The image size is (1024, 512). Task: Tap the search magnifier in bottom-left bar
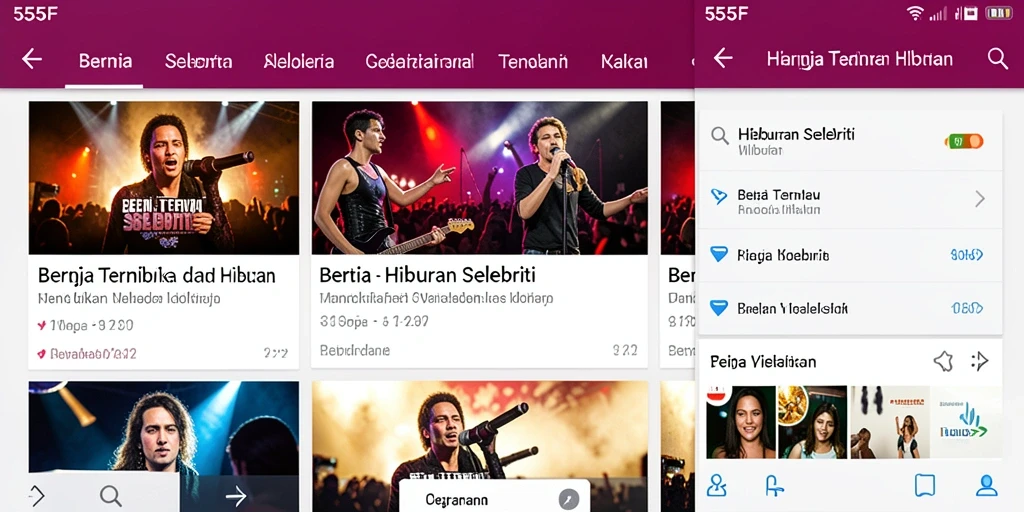(x=110, y=496)
